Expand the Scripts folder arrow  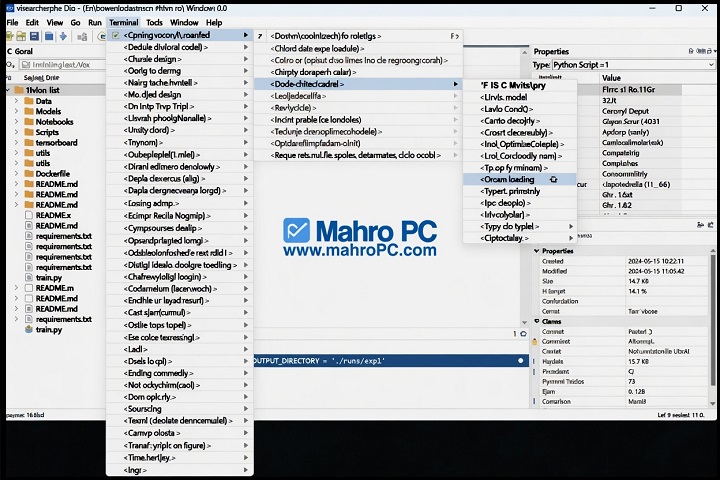(17, 132)
